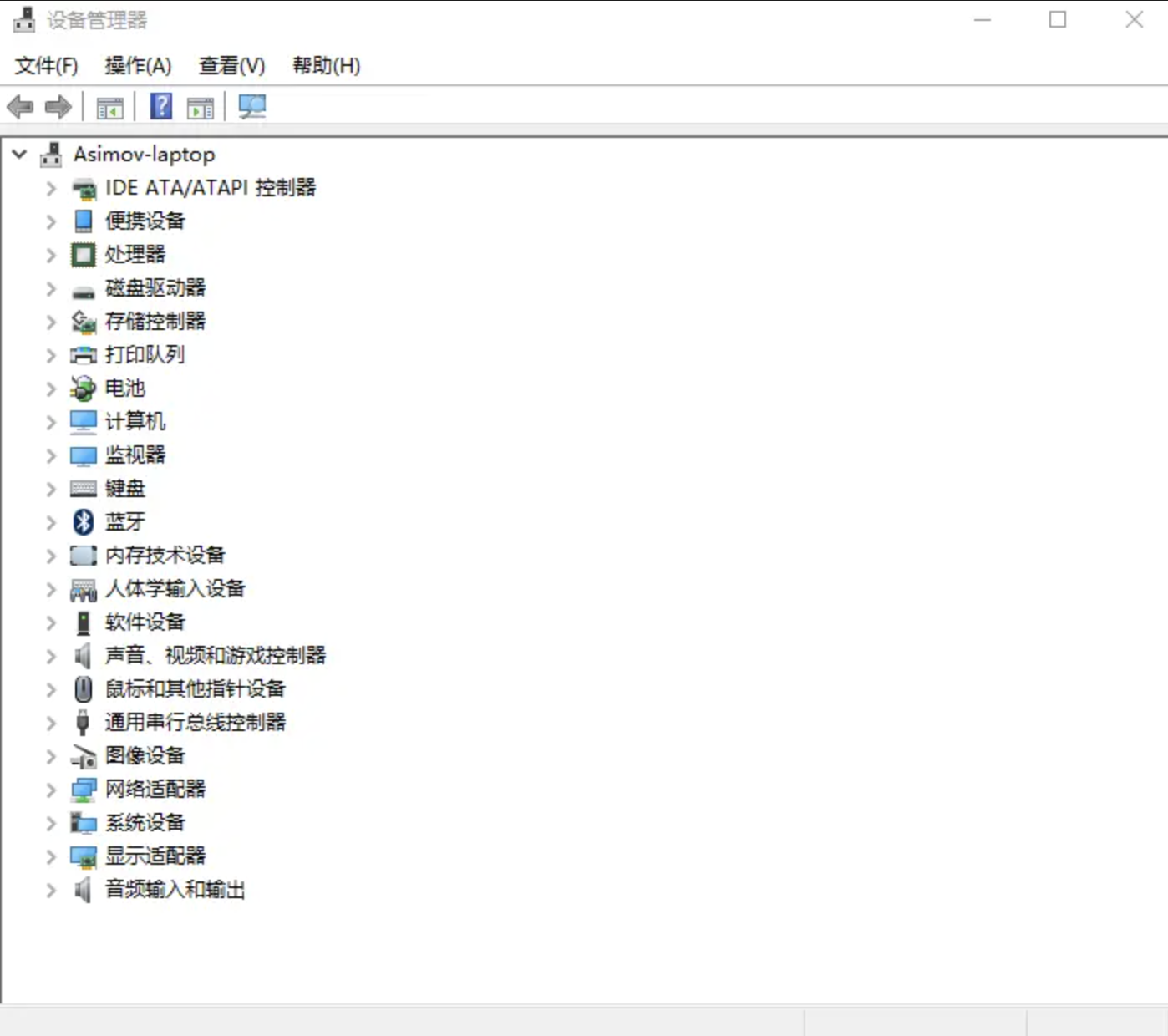Select the 人体学输入设备 tree label
This screenshot has height=1036, width=1168.
[x=175, y=589]
